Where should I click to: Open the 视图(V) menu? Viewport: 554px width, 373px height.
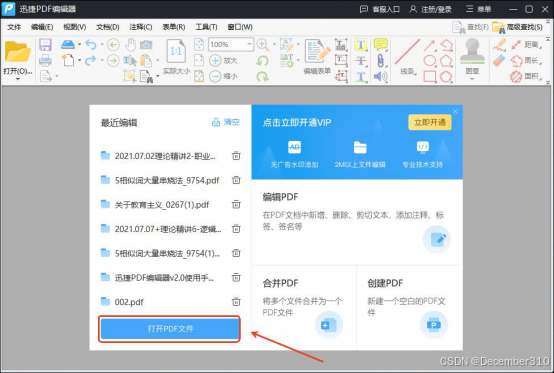(75, 27)
